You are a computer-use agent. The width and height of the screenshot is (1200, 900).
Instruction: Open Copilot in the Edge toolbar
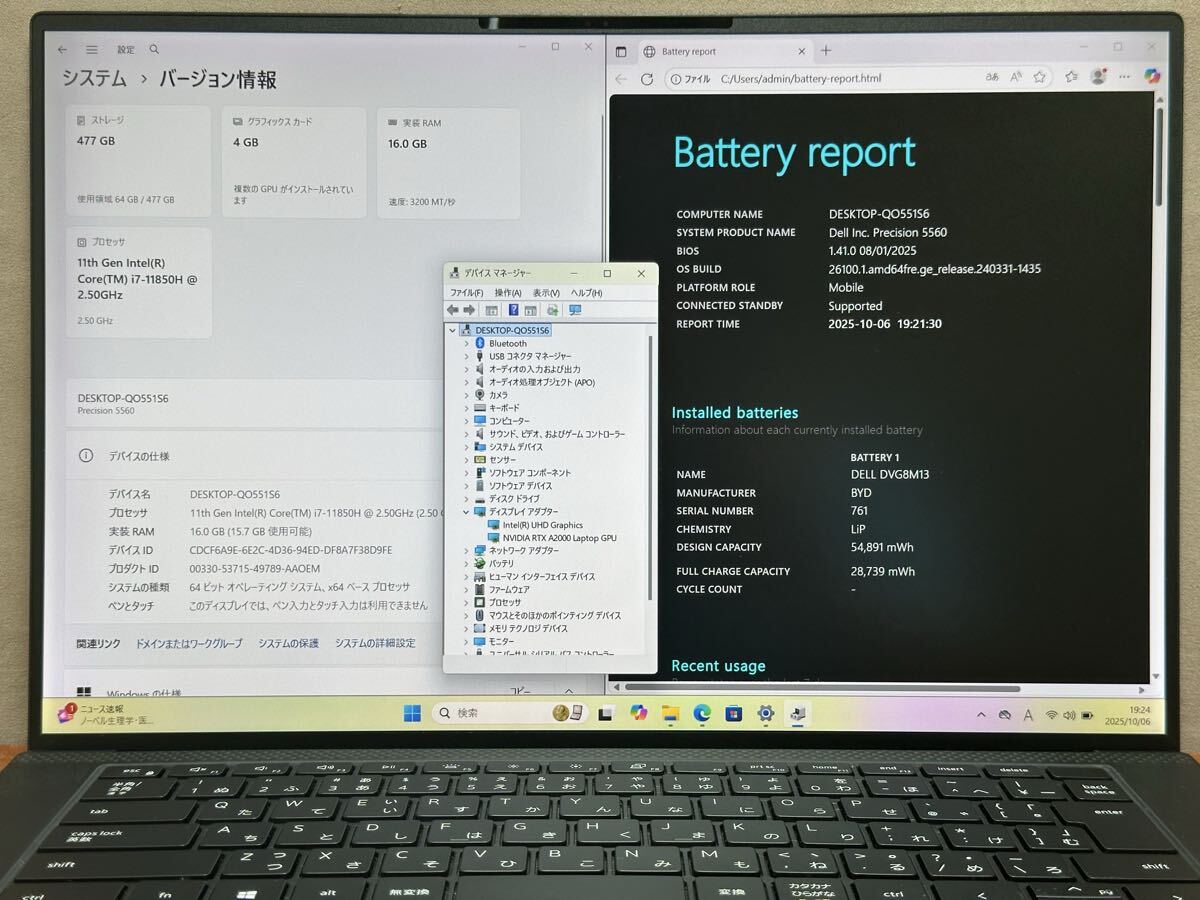click(1151, 75)
